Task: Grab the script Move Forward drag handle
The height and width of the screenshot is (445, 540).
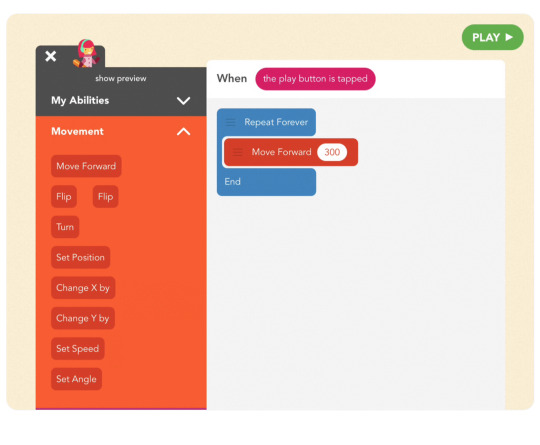Action: 238,152
